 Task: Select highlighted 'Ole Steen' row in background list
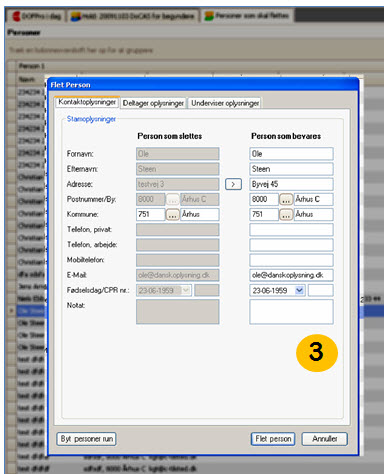click(31, 311)
